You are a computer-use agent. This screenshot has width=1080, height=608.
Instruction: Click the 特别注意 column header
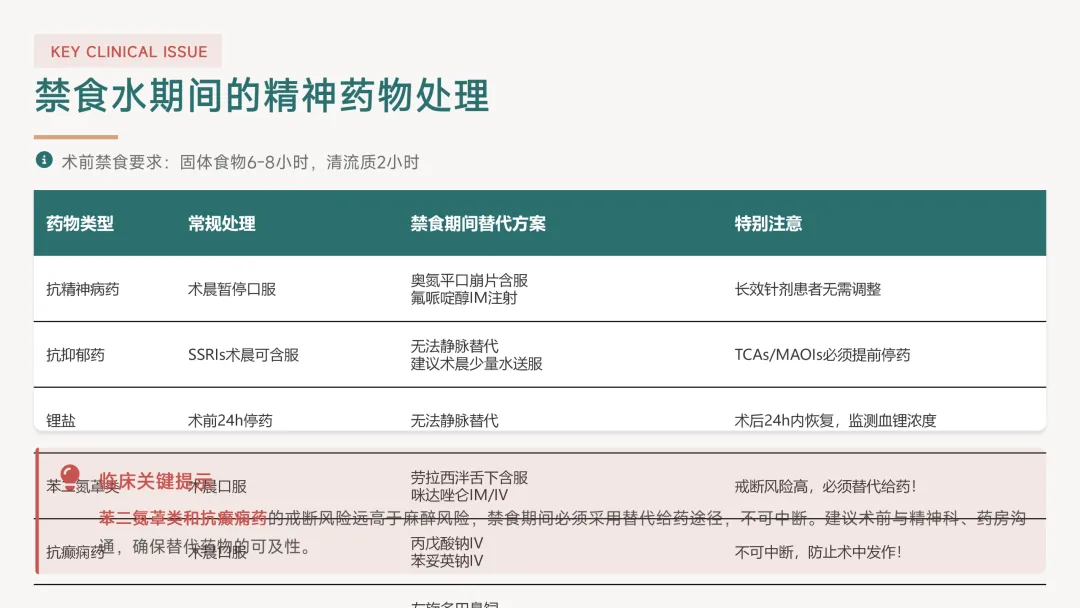point(768,224)
